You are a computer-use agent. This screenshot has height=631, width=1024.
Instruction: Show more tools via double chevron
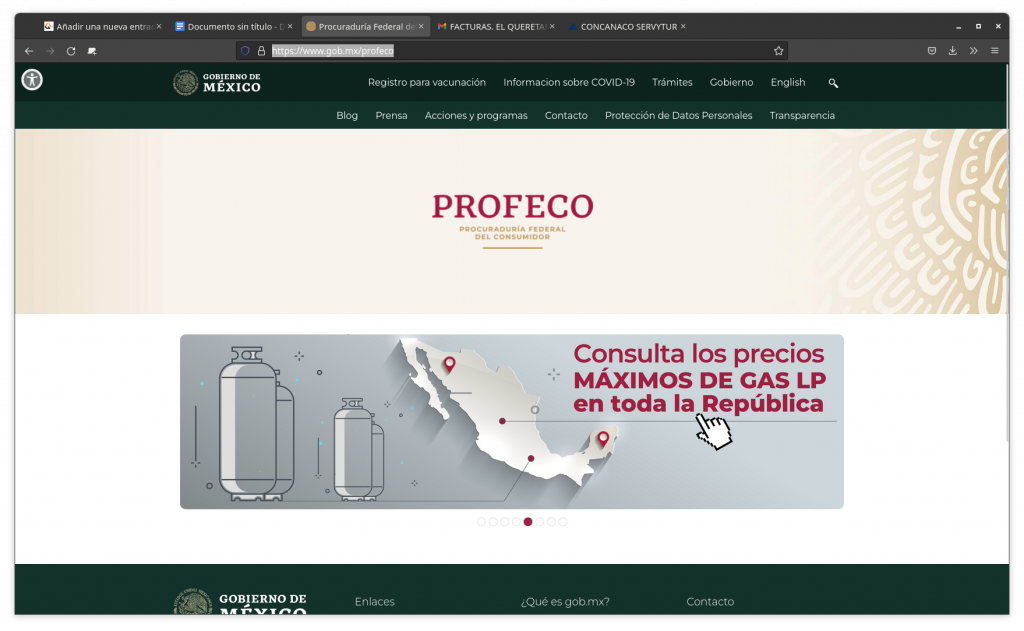coord(974,51)
